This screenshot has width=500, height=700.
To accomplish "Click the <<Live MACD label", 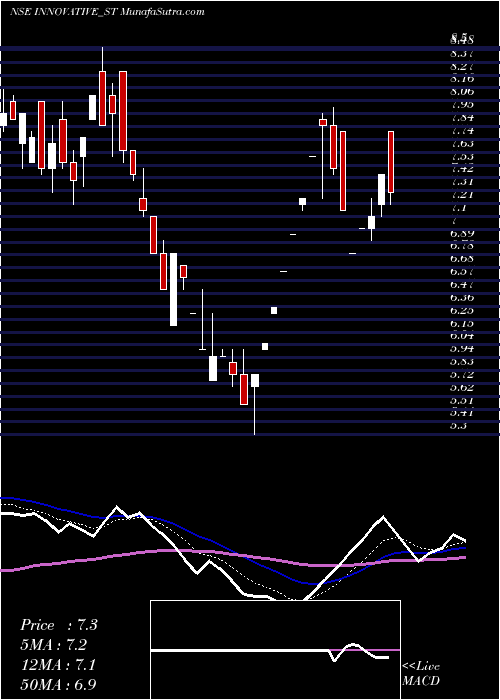I will [x=421, y=674].
